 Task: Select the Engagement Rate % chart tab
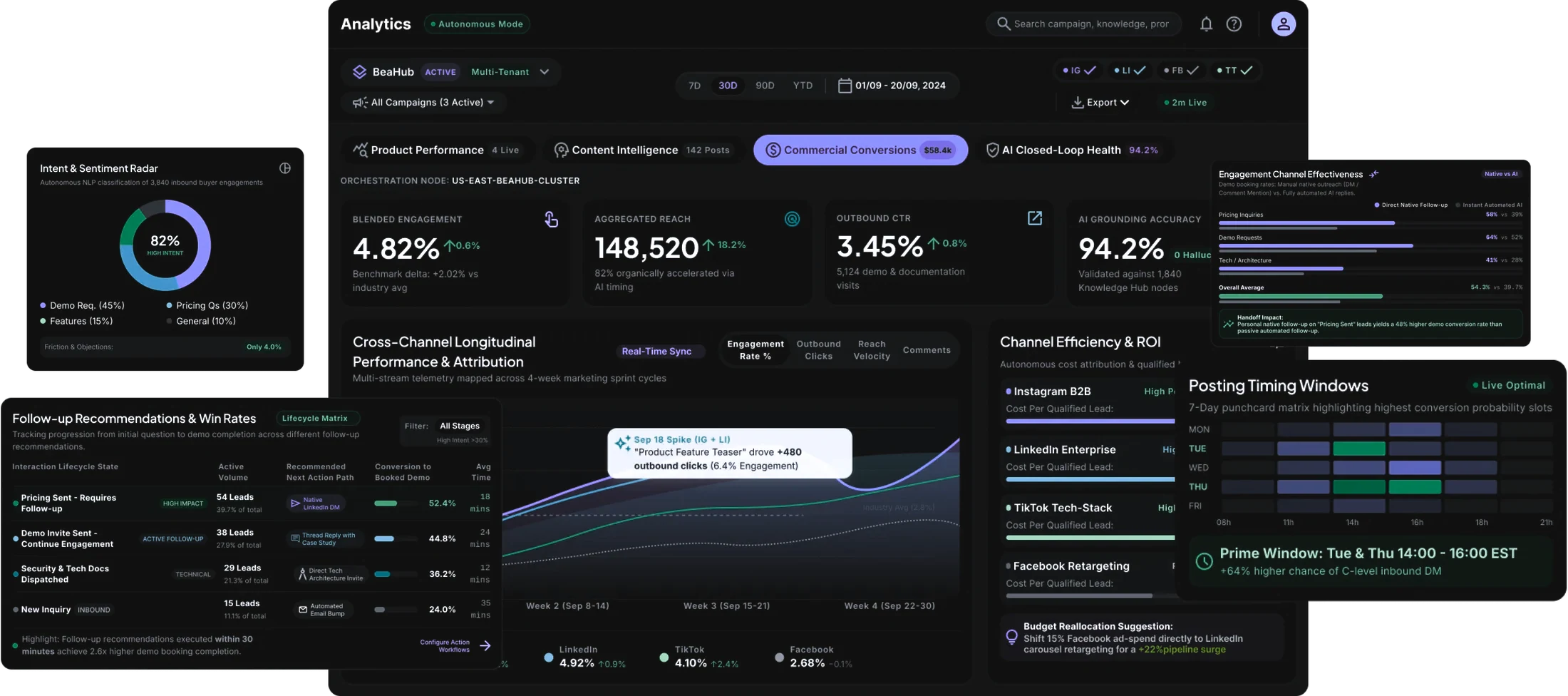755,350
